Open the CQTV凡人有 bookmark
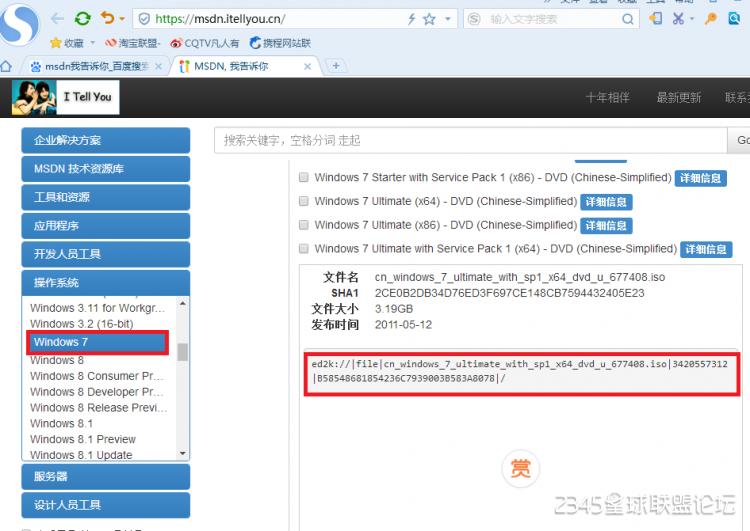This screenshot has width=750, height=531. 205,43
